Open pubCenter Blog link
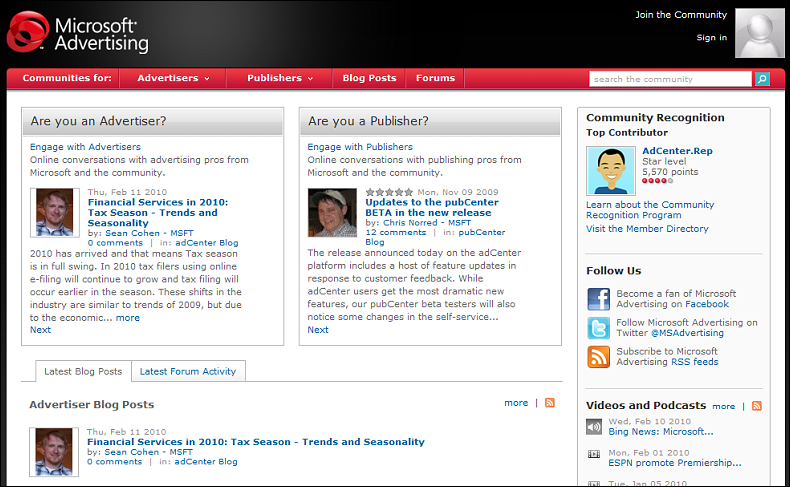The height and width of the screenshot is (487, 790). [x=435, y=237]
